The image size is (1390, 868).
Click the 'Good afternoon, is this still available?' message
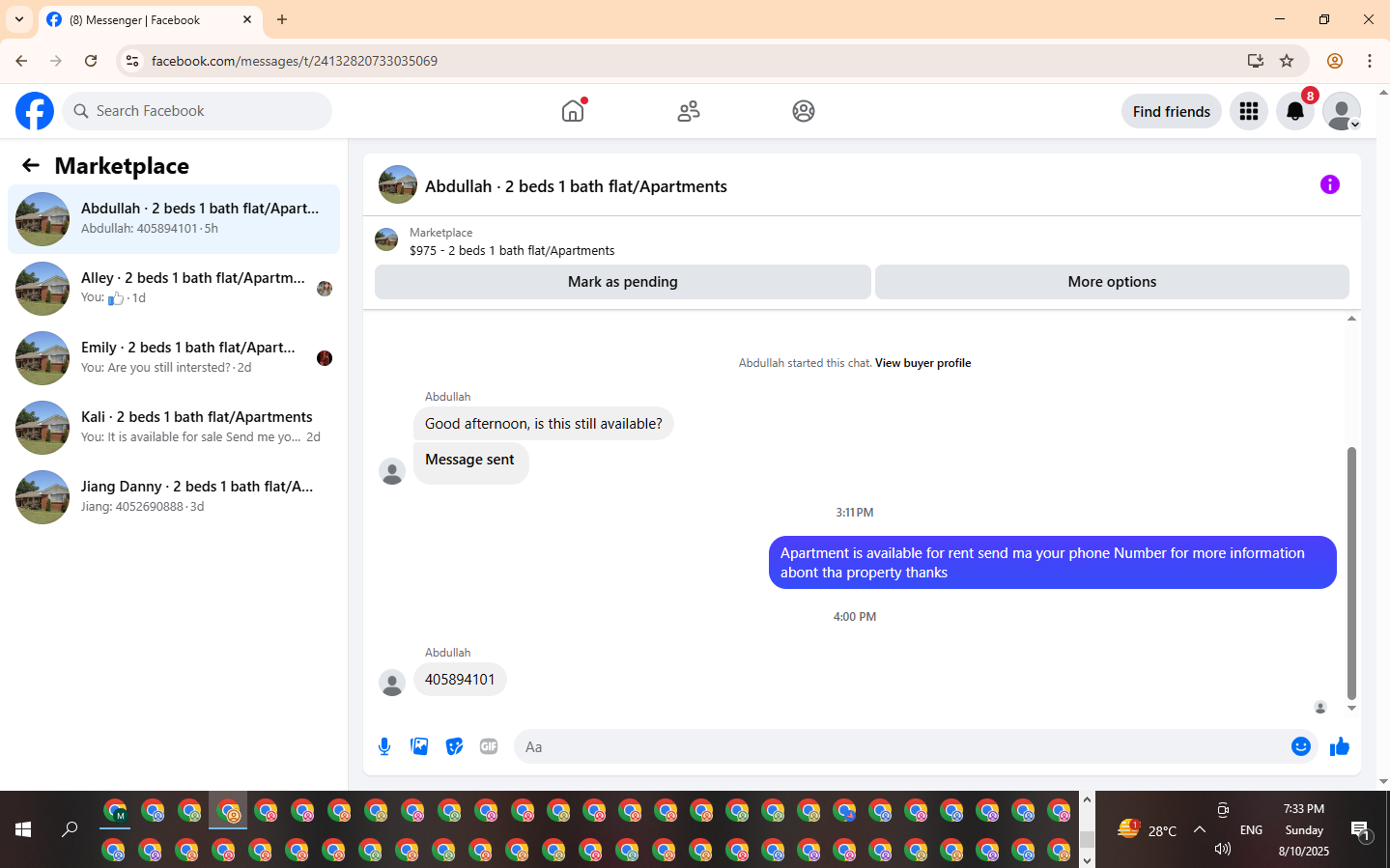click(x=544, y=424)
